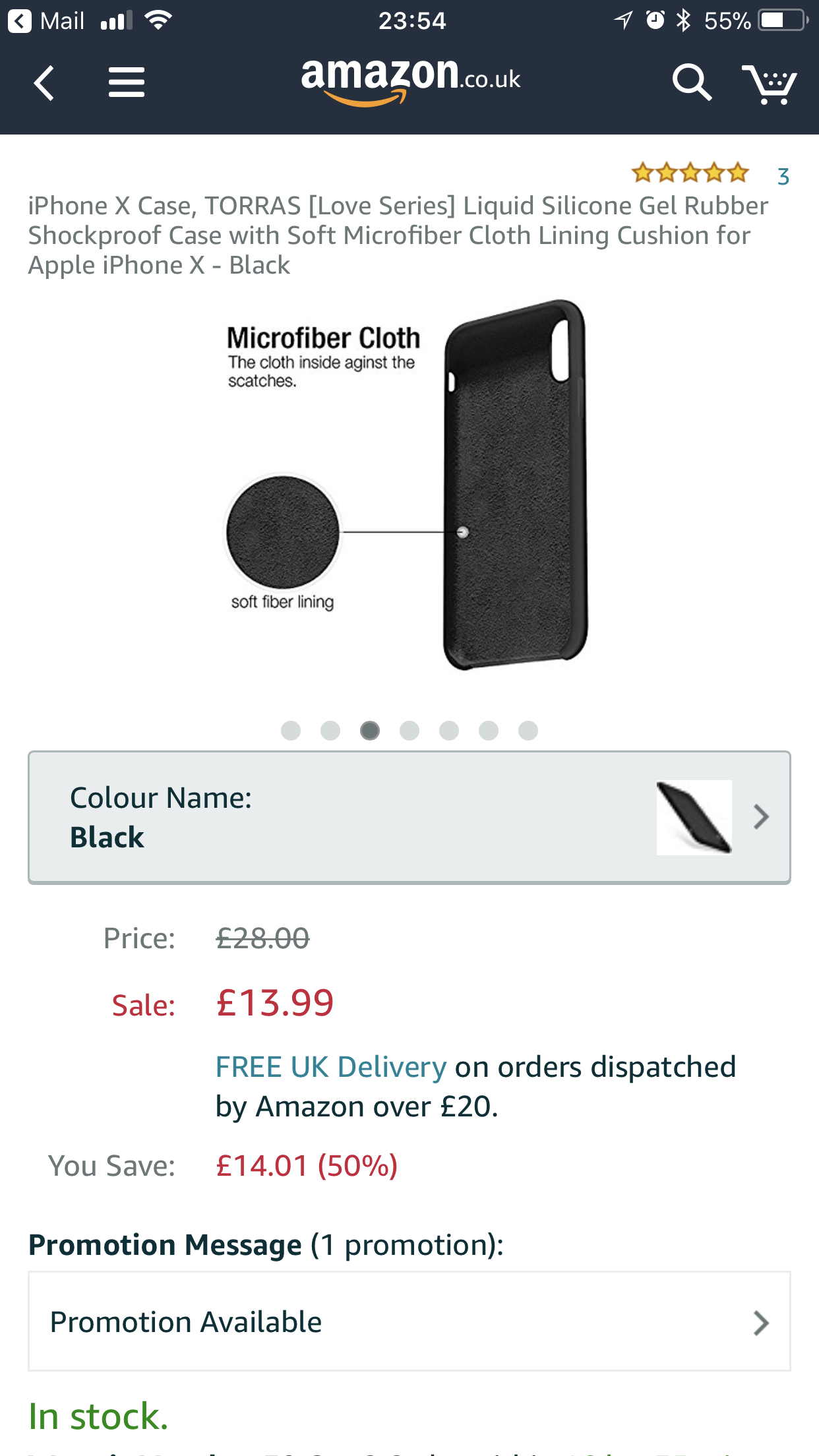The image size is (819, 1456).
Task: Tap the back arrow in Amazon header
Action: pyautogui.click(x=44, y=83)
